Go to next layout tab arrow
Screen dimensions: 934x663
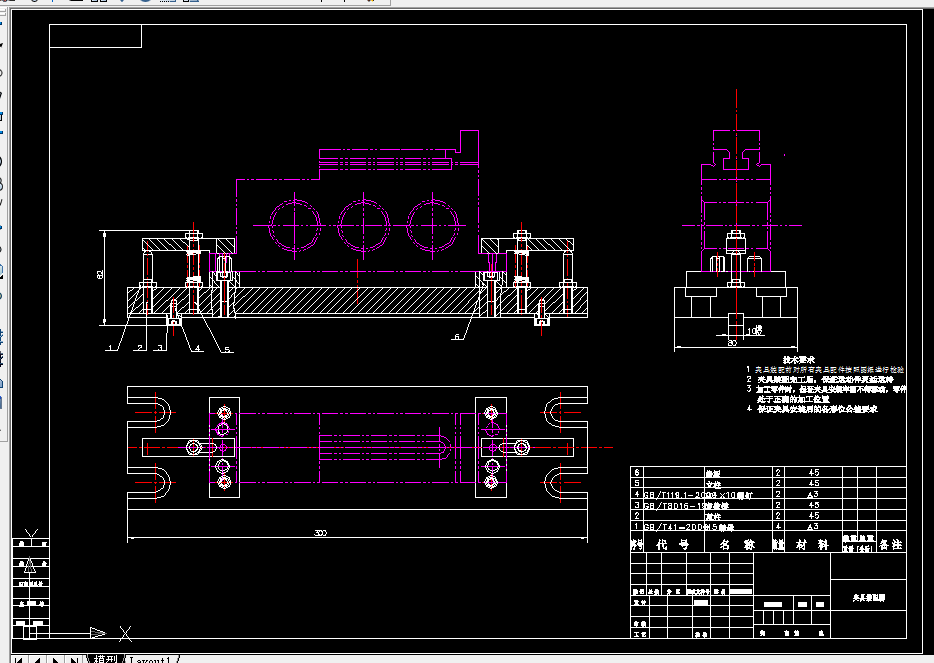55,659
